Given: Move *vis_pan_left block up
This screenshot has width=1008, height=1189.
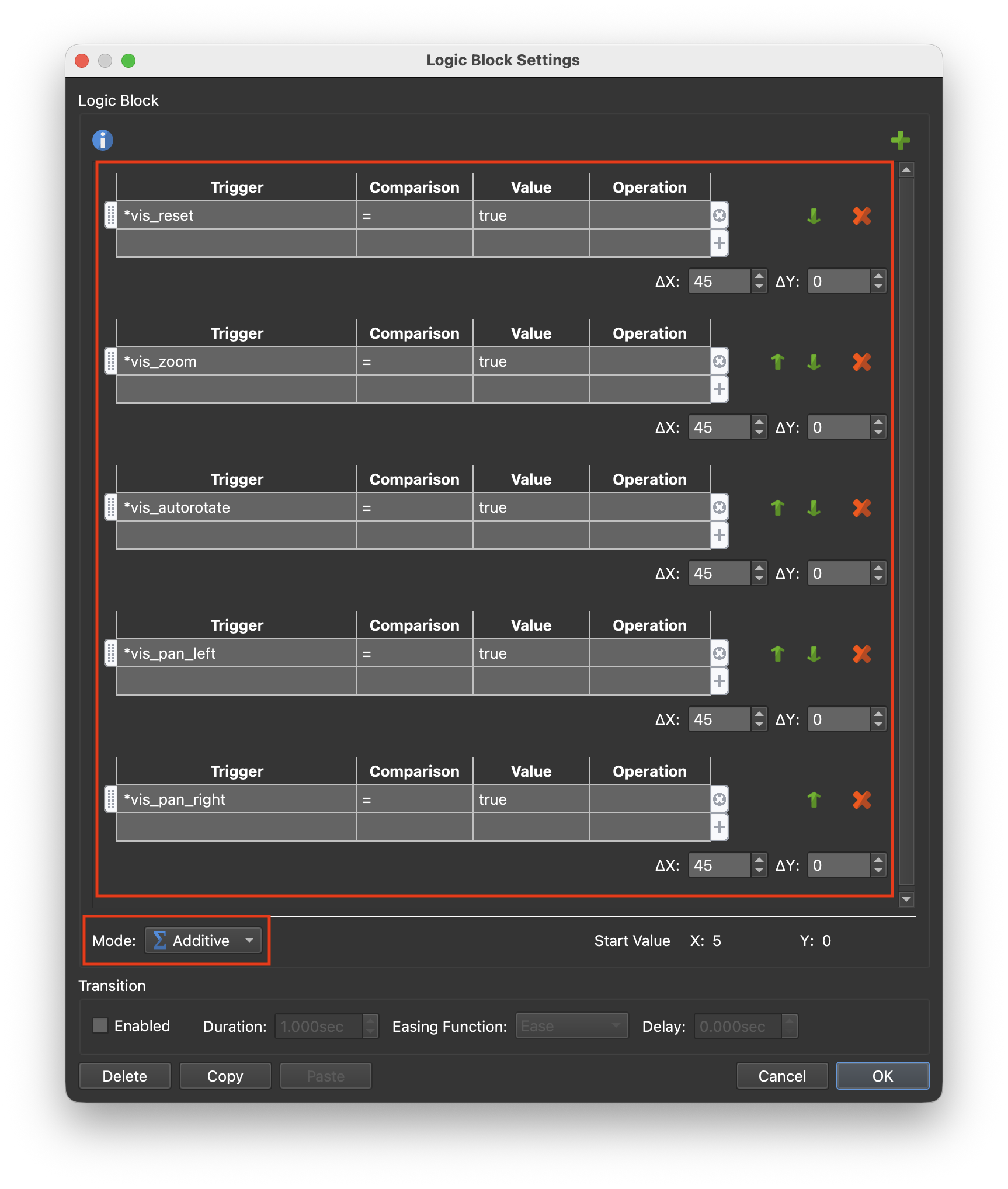Looking at the screenshot, I should pos(777,654).
